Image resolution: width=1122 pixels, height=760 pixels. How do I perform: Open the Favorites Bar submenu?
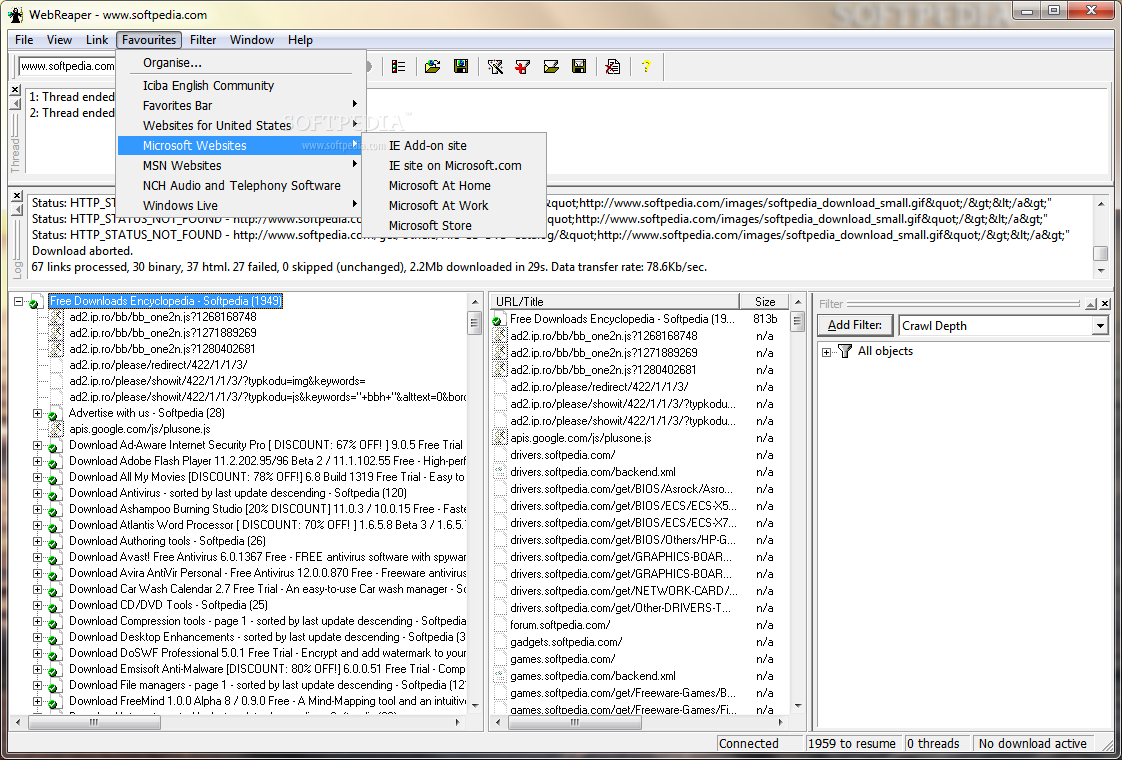[x=241, y=106]
